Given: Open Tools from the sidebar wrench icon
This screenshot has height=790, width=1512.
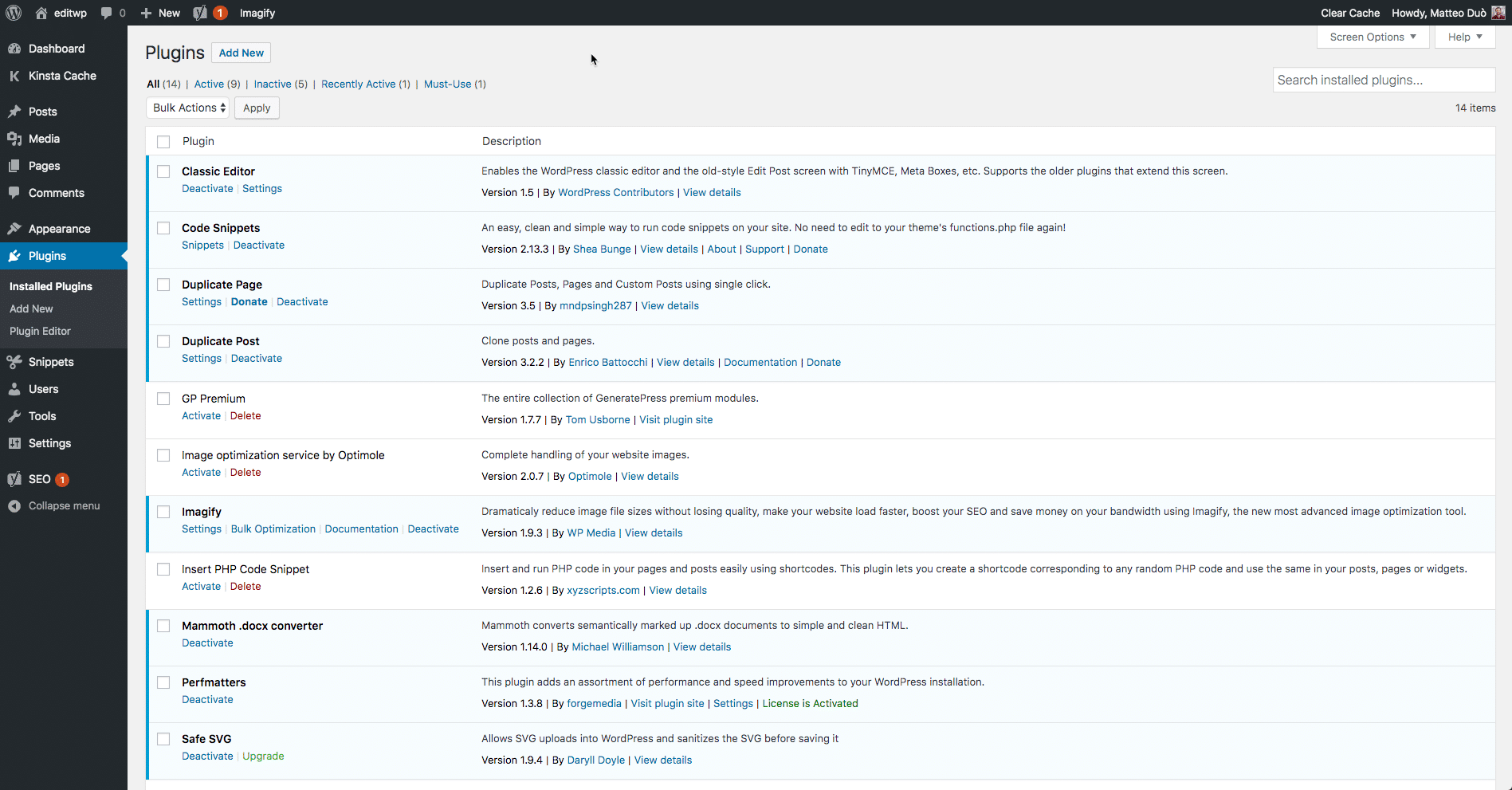Looking at the screenshot, I should [x=15, y=415].
